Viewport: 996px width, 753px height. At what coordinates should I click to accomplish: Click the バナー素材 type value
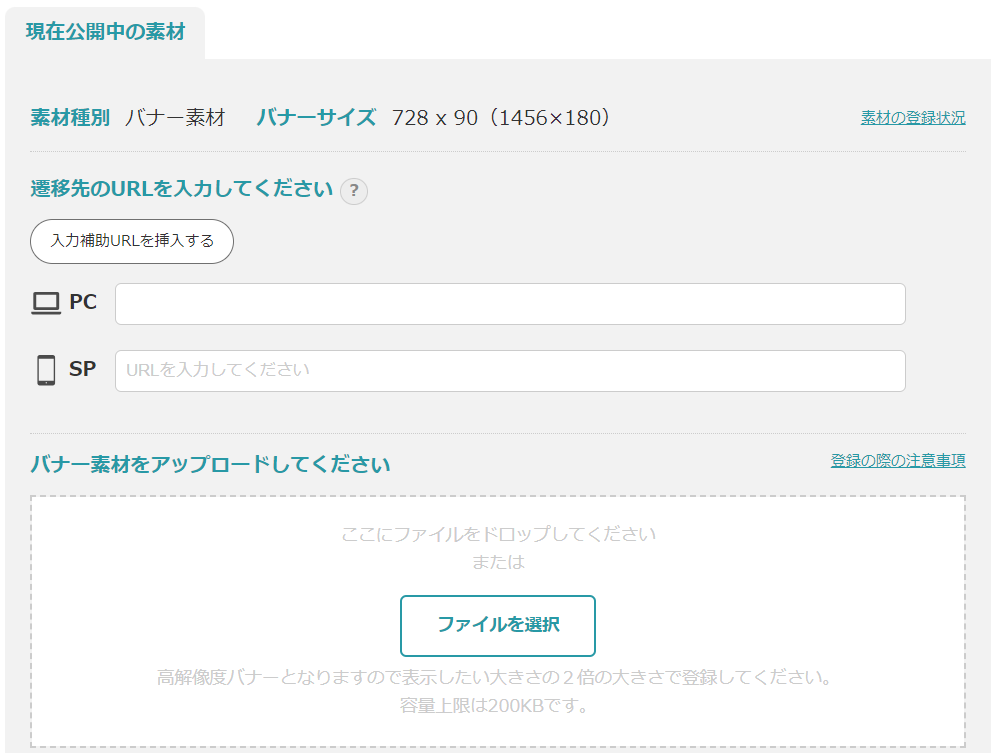175,118
